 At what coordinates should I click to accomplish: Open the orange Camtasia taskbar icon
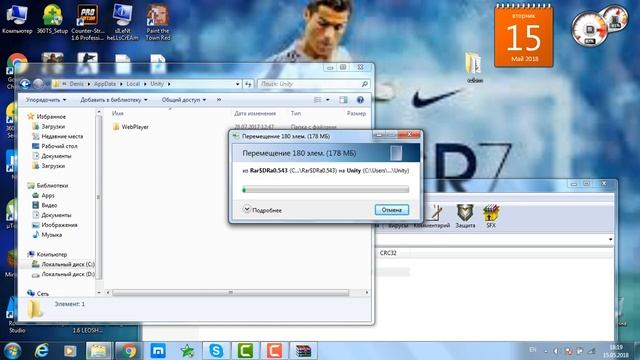(274, 351)
